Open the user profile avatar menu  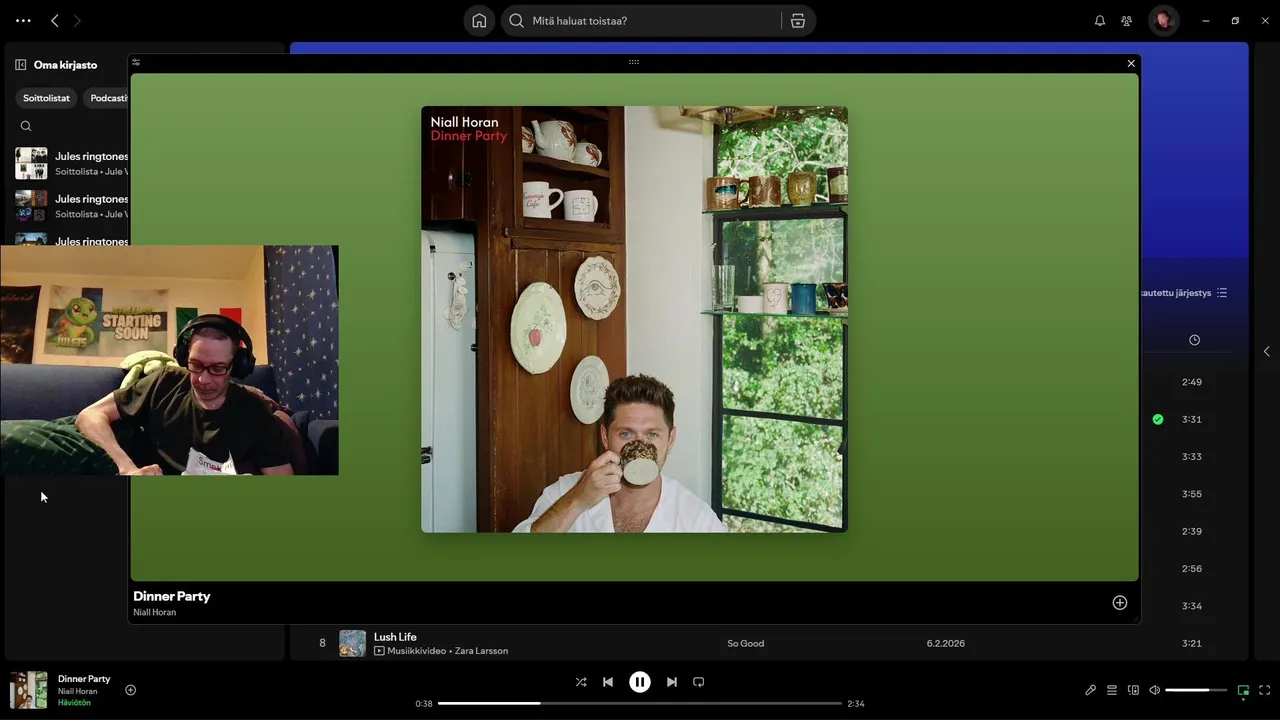click(1163, 20)
